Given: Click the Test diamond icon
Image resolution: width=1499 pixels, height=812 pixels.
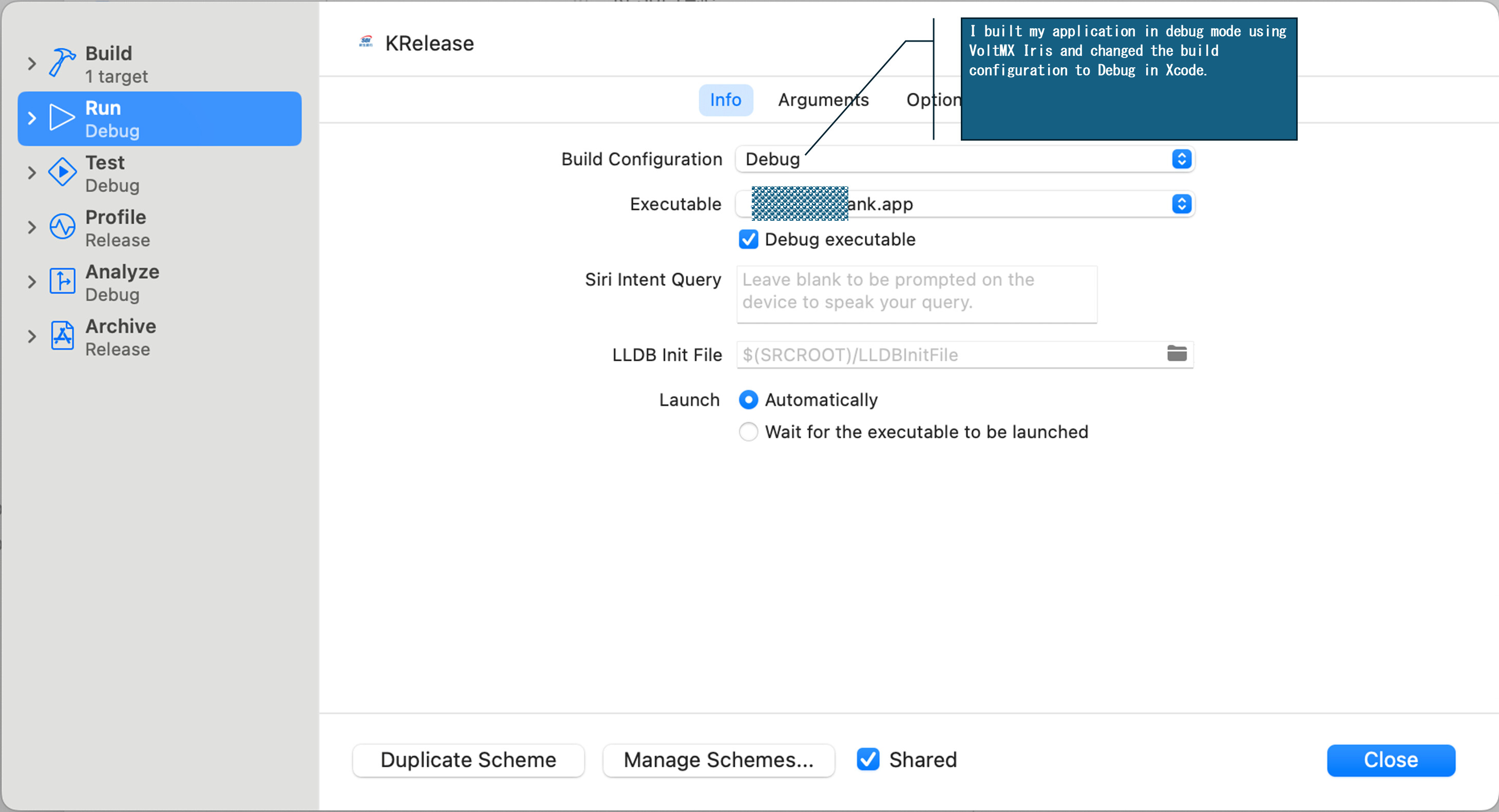Looking at the screenshot, I should (x=62, y=172).
